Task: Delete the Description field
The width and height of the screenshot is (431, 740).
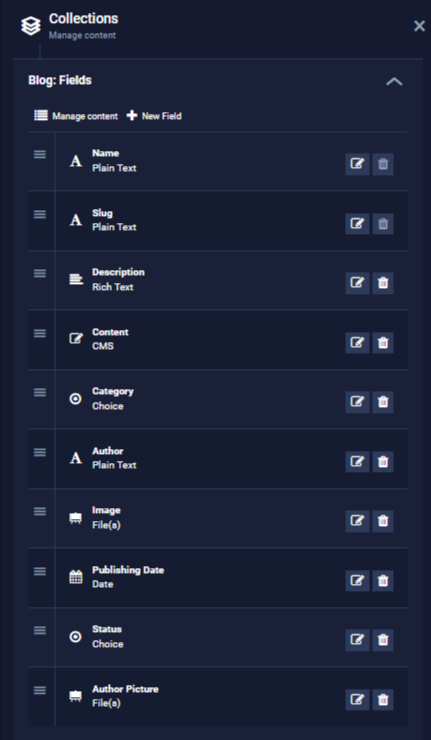Action: tap(383, 283)
